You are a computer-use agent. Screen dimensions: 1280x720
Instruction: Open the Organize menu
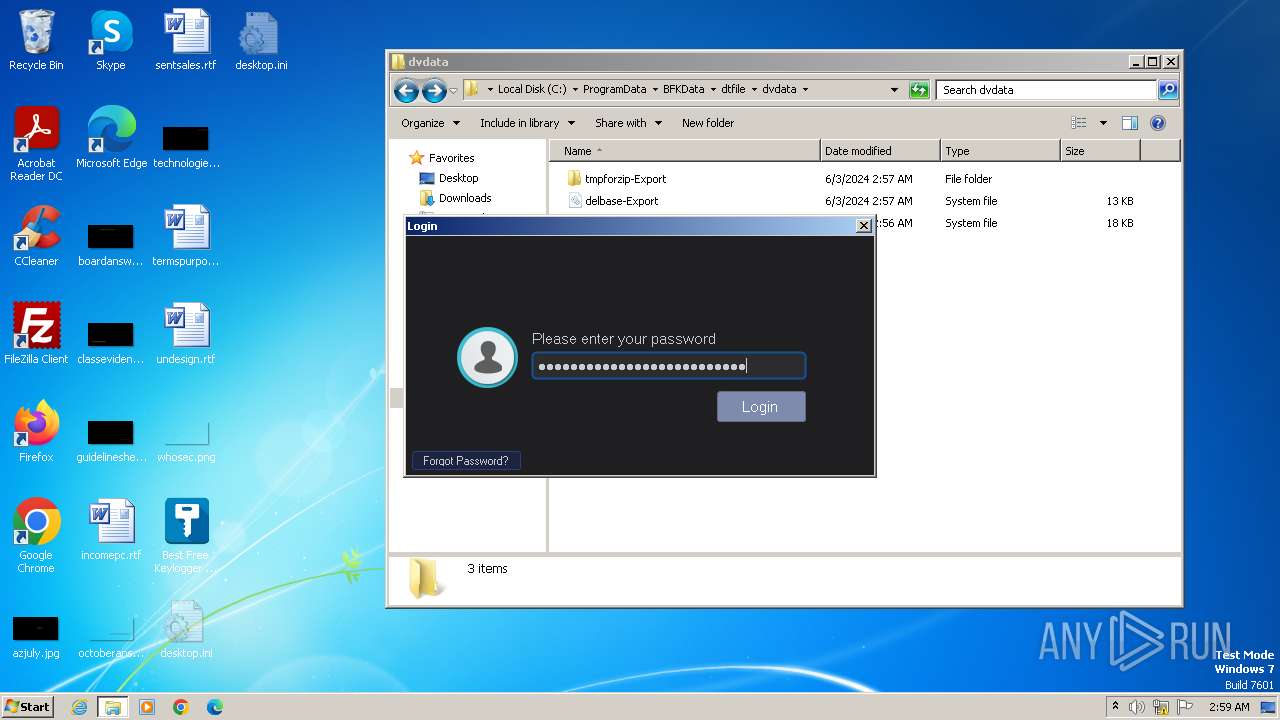pyautogui.click(x=430, y=123)
